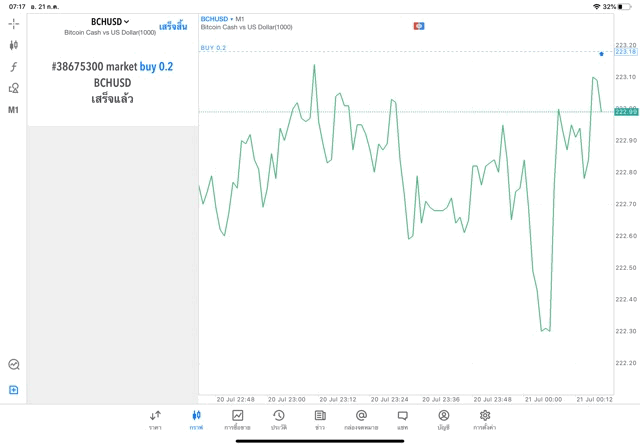Open the Mailbox @ tab
This screenshot has height=447, width=640.
click(361, 419)
